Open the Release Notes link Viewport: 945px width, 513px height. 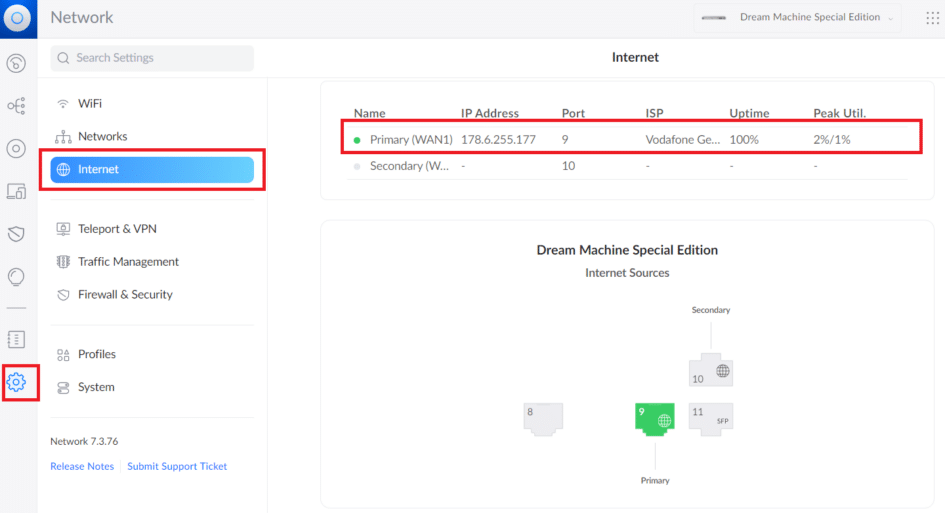(82, 467)
